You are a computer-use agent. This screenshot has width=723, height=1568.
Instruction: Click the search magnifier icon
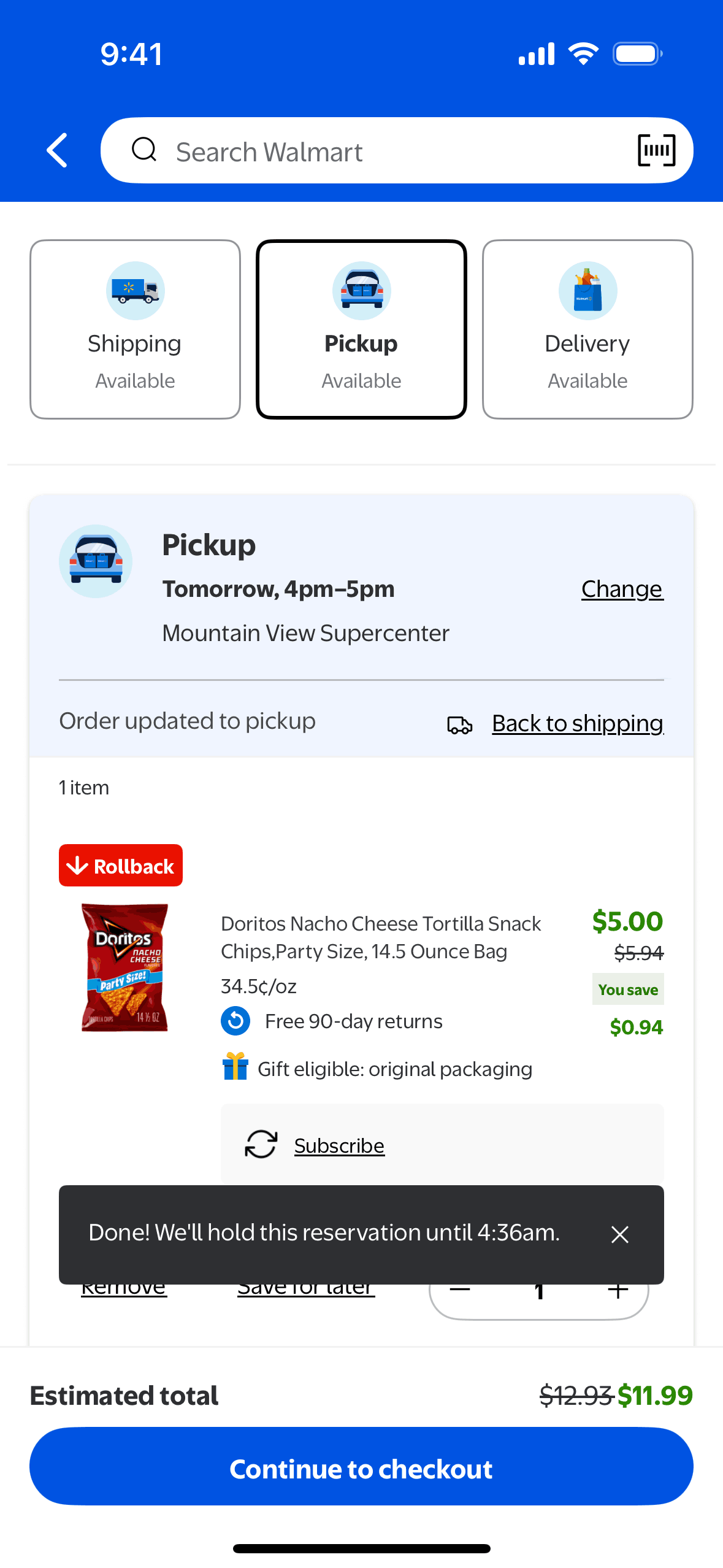click(x=145, y=149)
